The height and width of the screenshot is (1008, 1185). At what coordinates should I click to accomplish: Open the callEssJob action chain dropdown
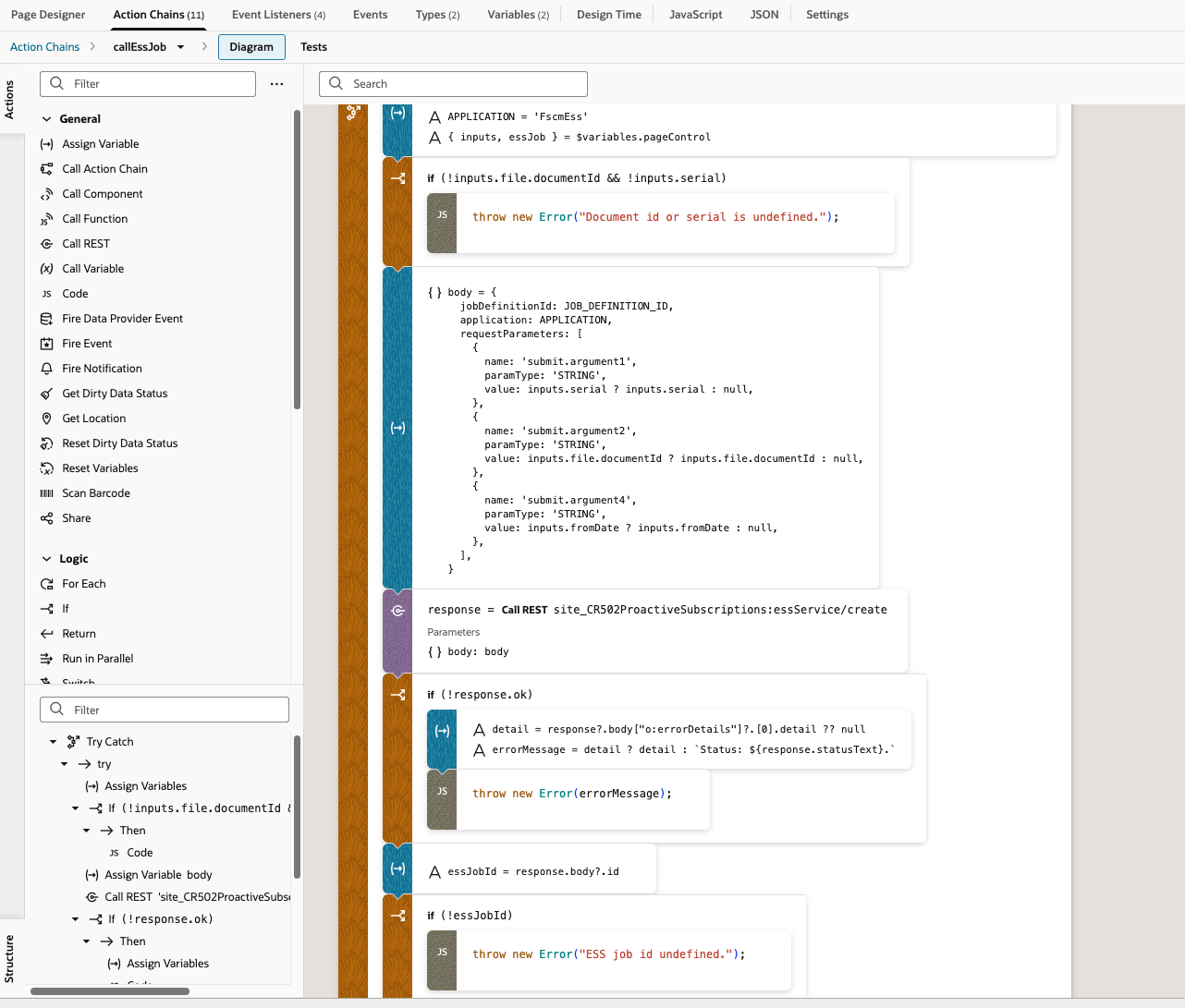(x=180, y=47)
